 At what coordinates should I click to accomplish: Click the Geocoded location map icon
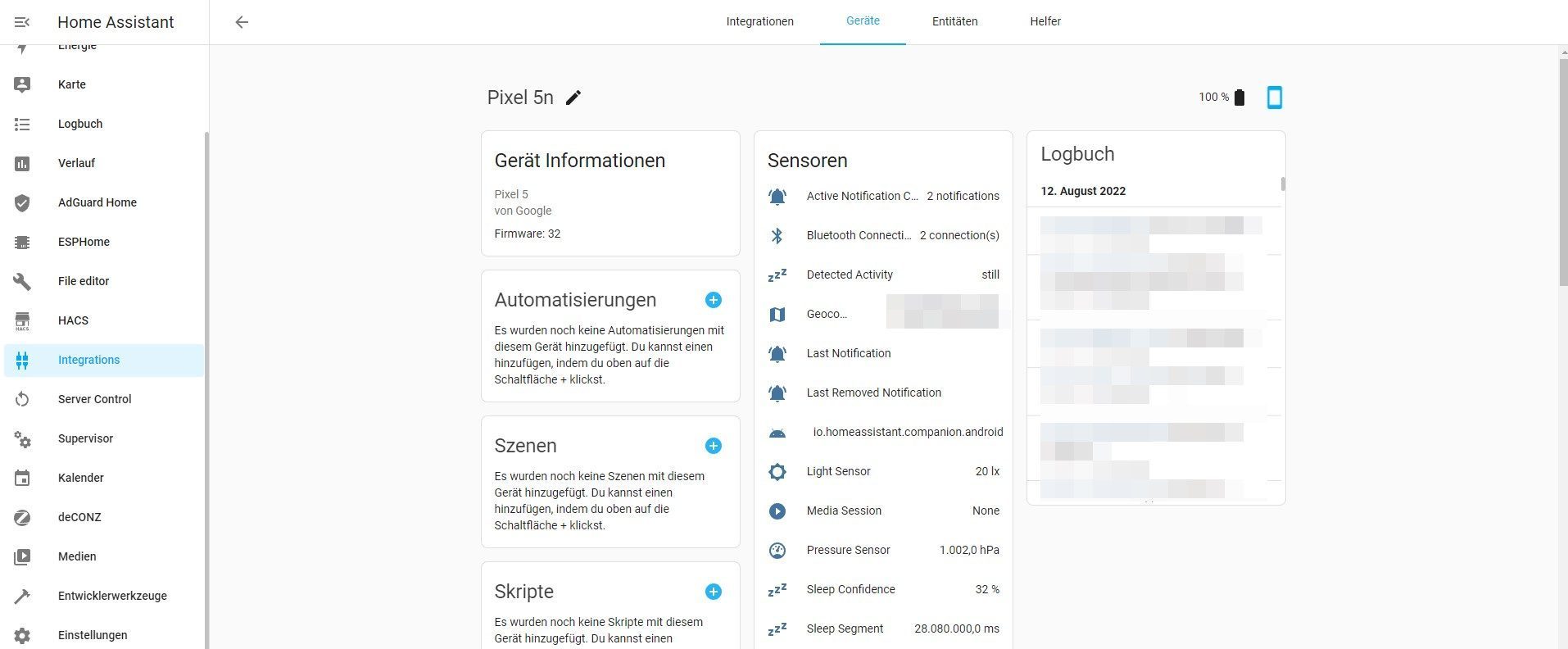coord(777,314)
